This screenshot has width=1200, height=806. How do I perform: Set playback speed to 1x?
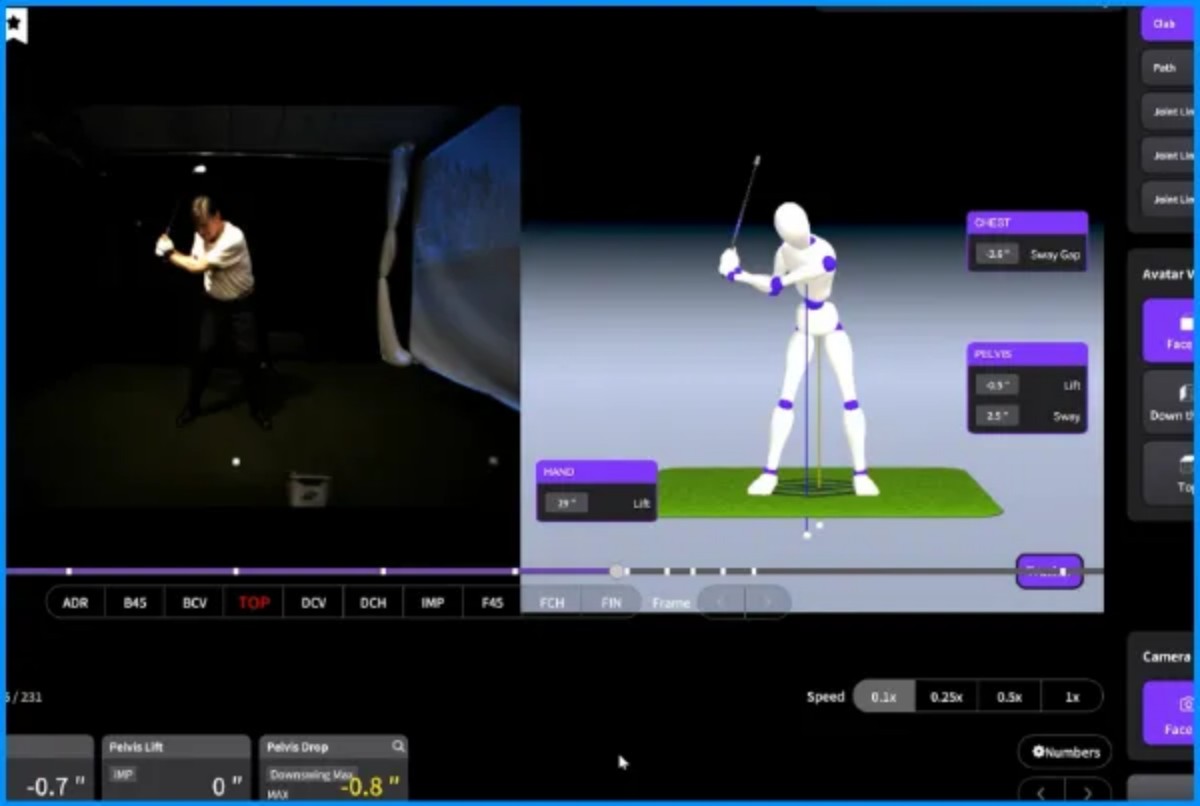point(1071,697)
